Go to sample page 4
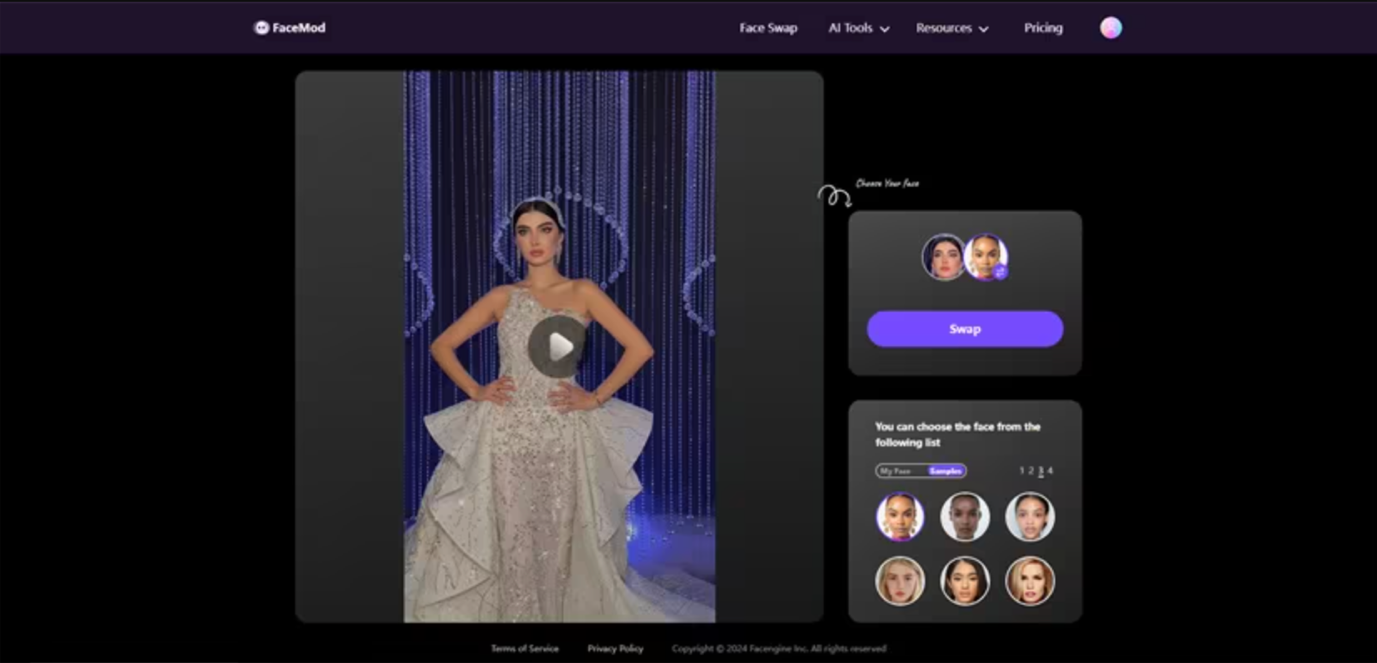This screenshot has width=1377, height=663. click(x=1050, y=470)
